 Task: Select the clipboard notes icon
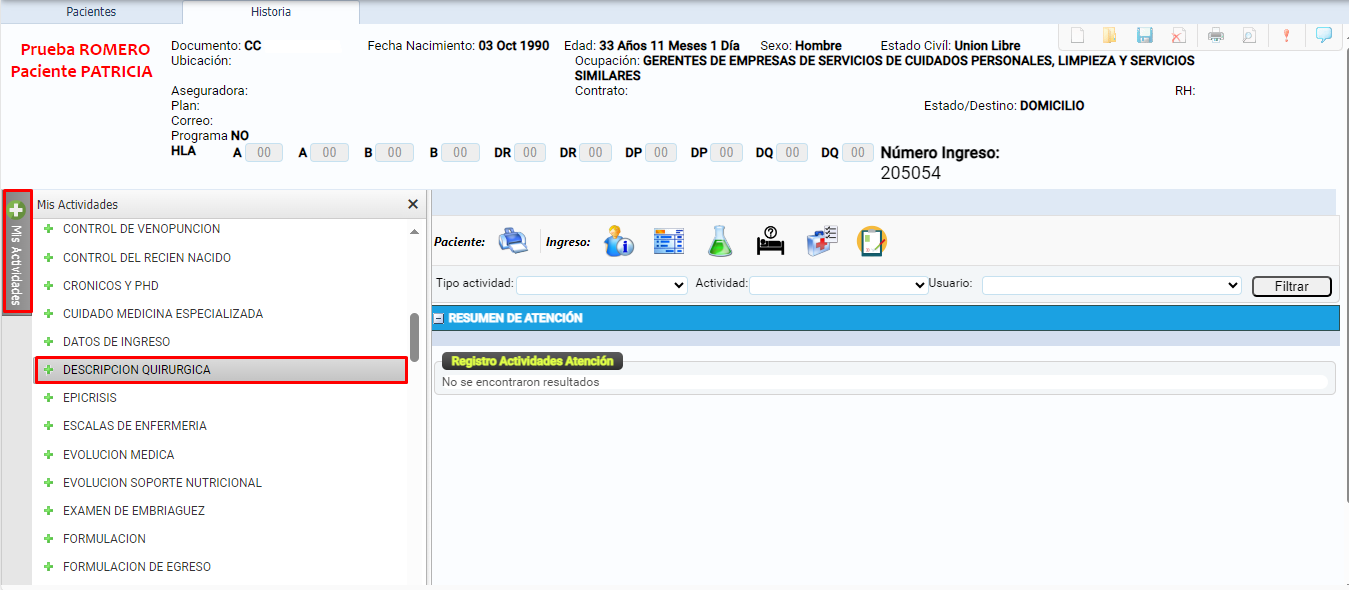click(871, 240)
